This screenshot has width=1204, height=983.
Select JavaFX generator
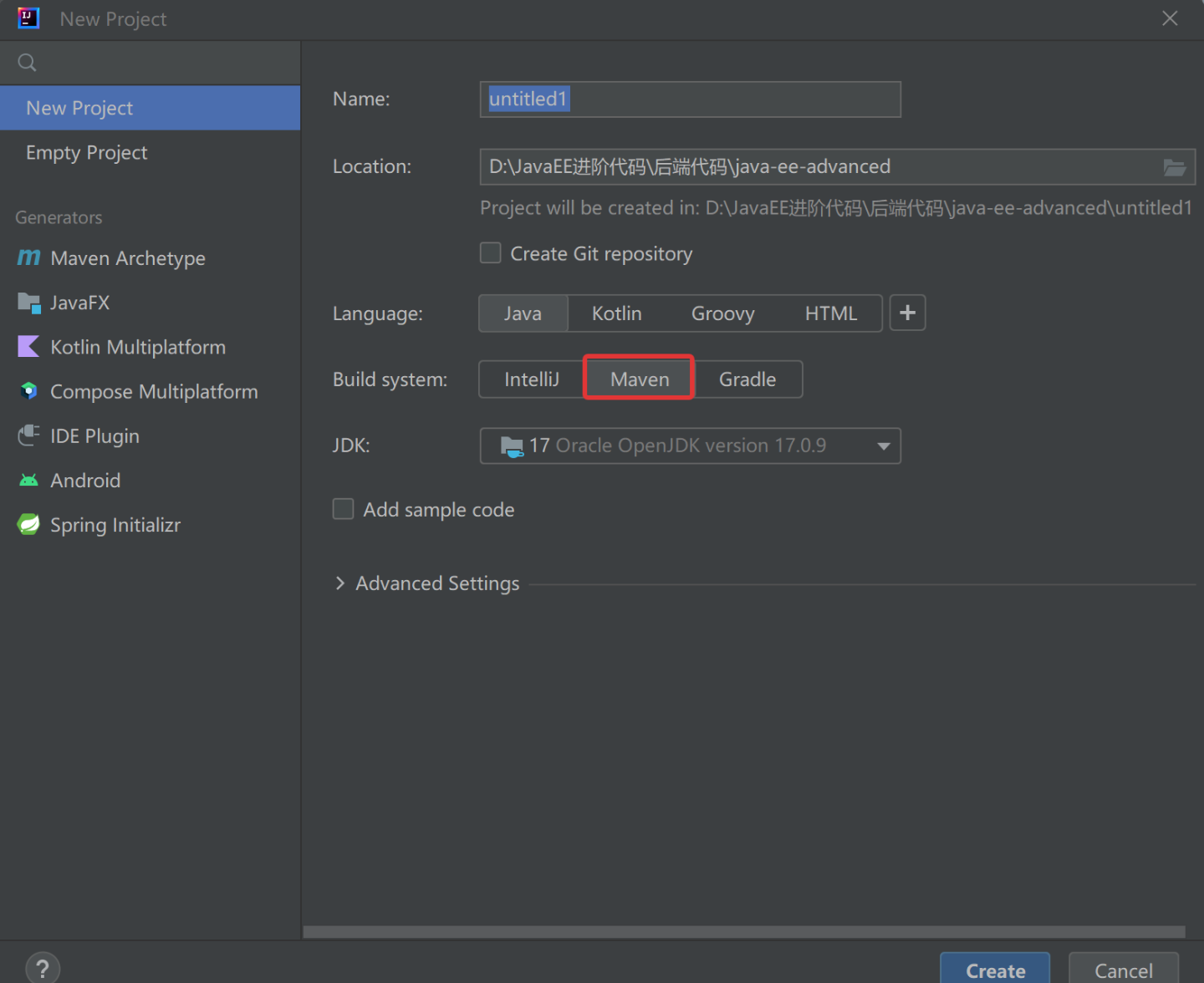[x=150, y=303]
